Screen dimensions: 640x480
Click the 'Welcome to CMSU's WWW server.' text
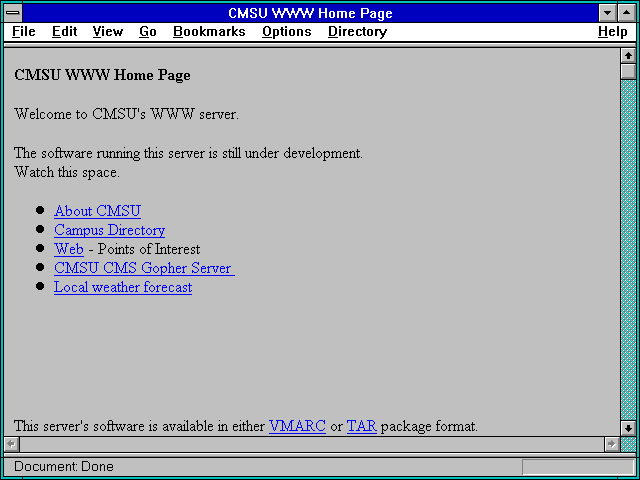tap(127, 114)
